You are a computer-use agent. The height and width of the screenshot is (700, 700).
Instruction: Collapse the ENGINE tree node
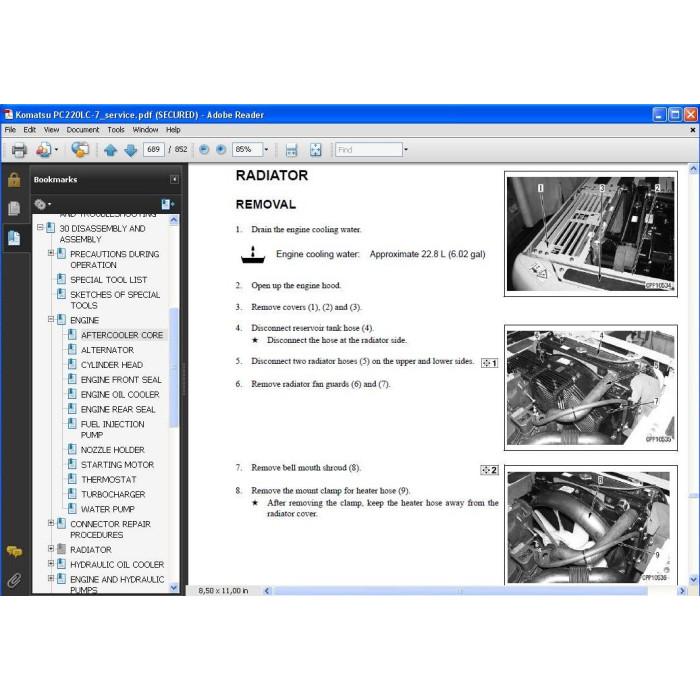click(51, 319)
